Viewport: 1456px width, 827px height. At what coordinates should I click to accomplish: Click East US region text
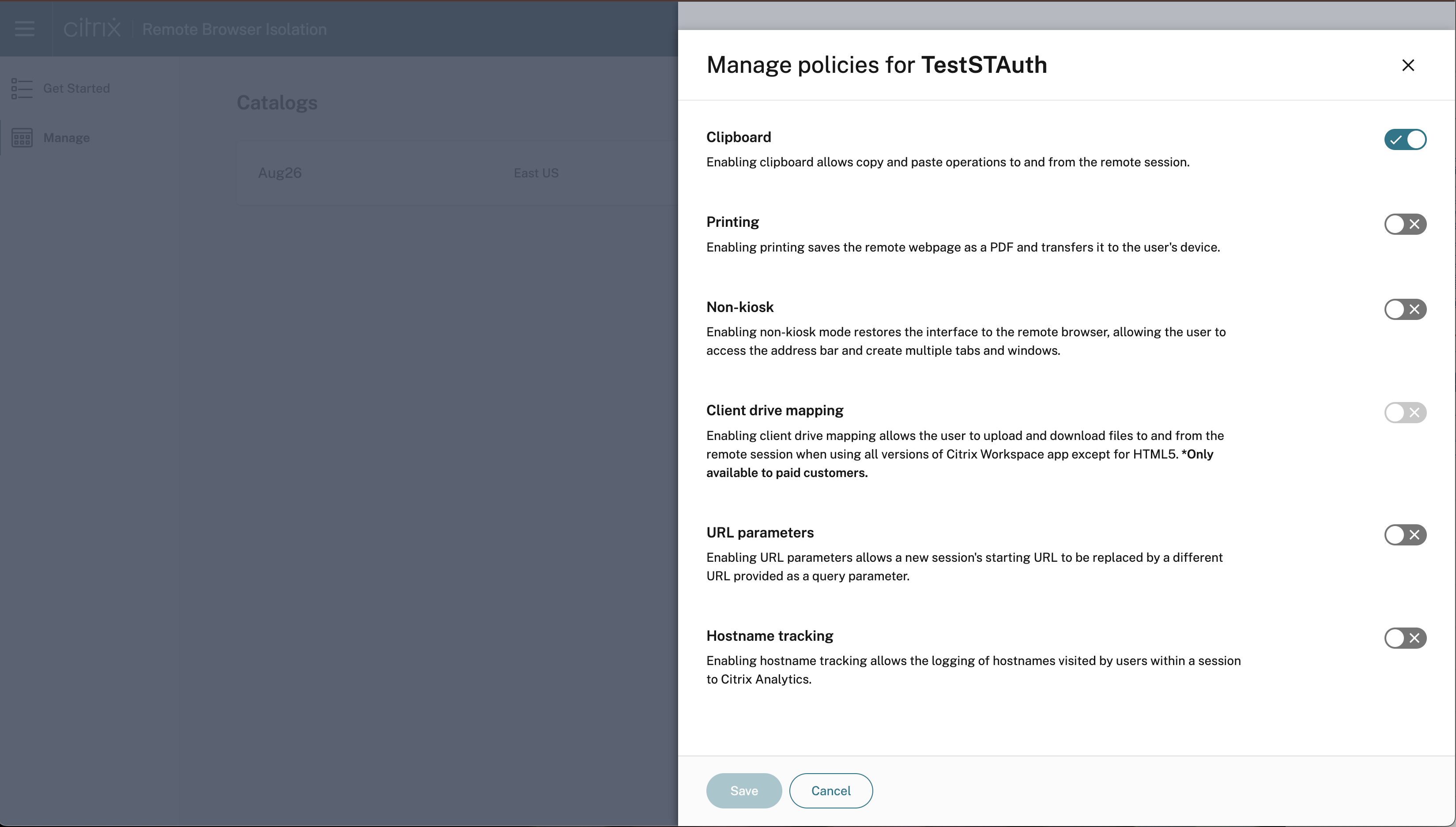coord(536,173)
